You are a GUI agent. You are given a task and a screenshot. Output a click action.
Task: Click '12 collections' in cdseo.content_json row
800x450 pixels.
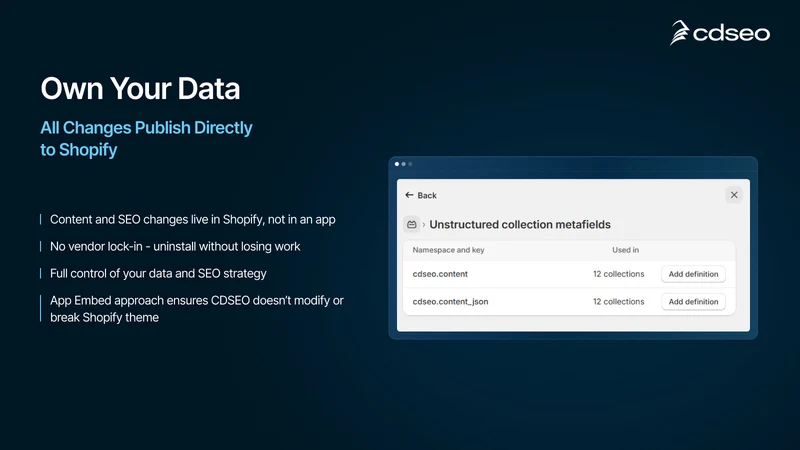(618, 302)
